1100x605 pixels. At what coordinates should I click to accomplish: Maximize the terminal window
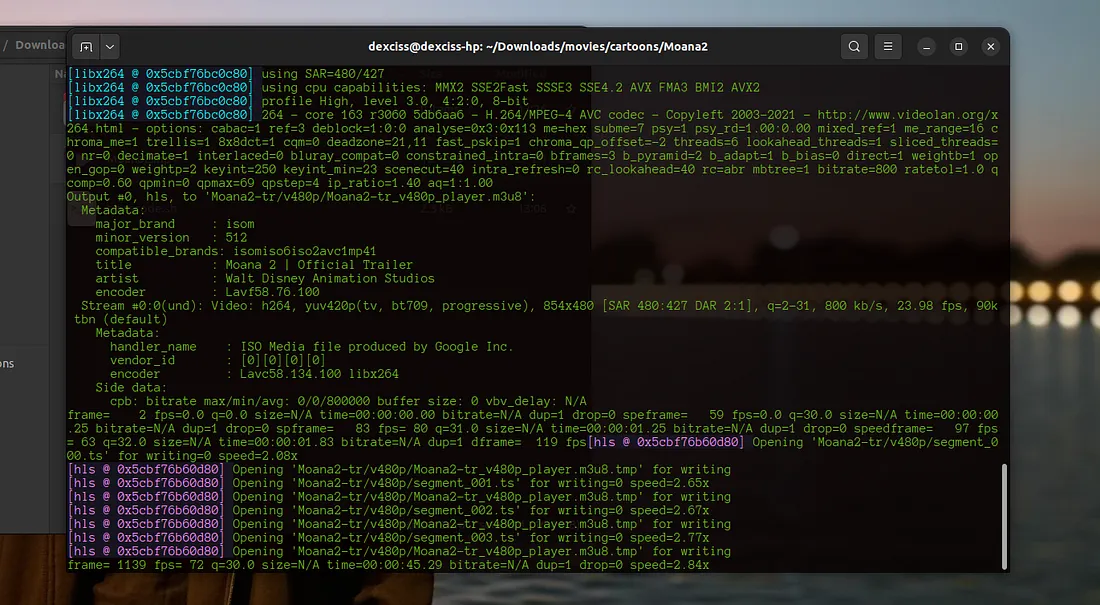(958, 47)
